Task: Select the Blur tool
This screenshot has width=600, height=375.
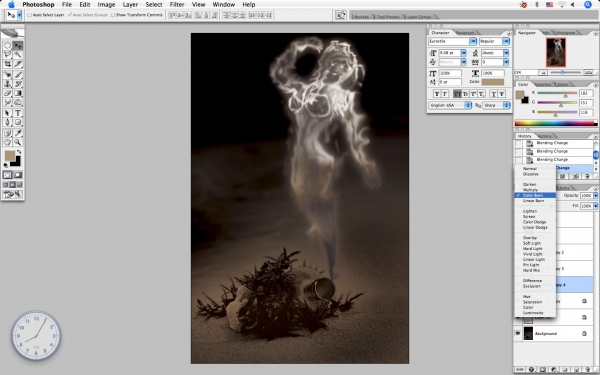Action: click(x=7, y=102)
